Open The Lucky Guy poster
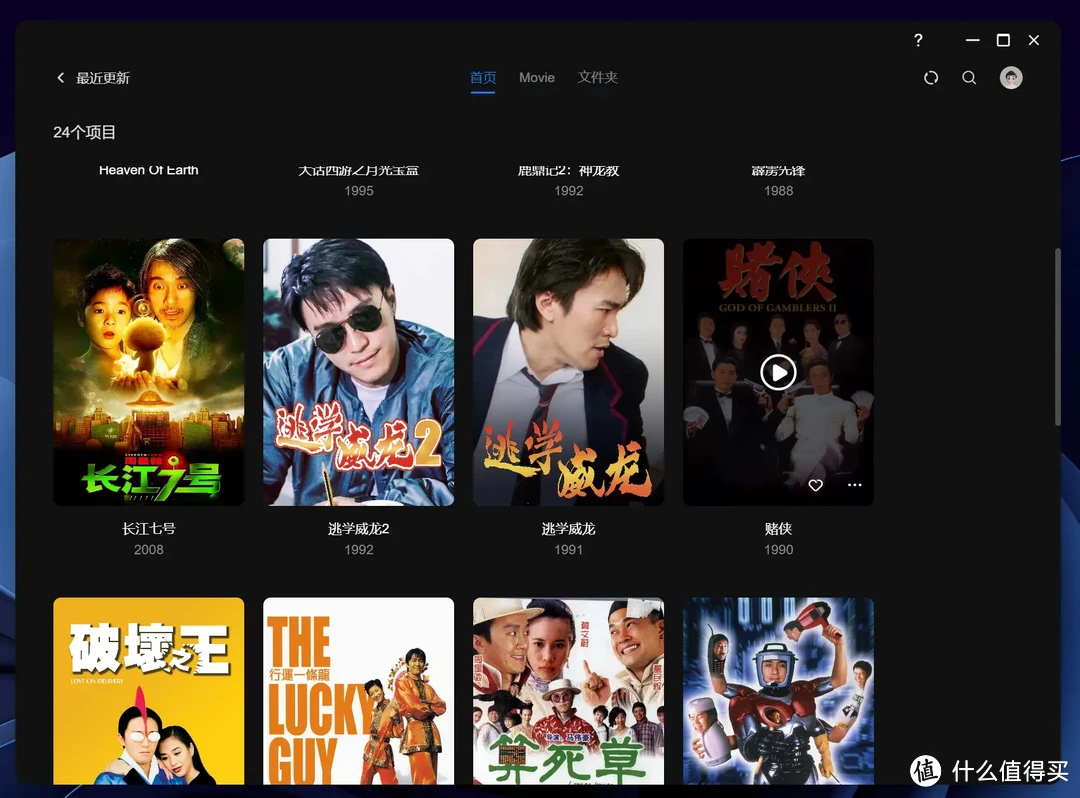This screenshot has height=798, width=1080. click(x=359, y=691)
